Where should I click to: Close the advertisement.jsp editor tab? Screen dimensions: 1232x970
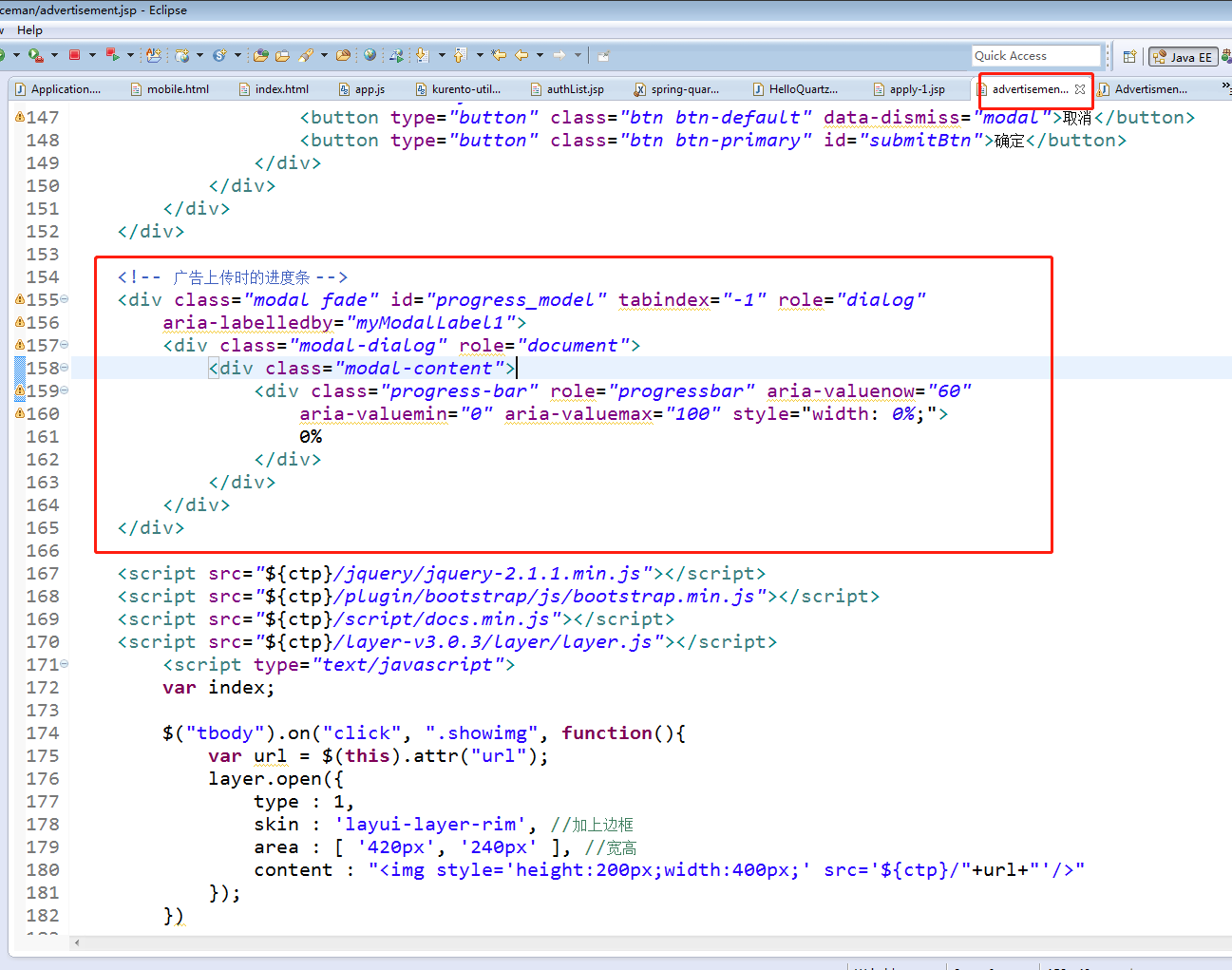1080,89
